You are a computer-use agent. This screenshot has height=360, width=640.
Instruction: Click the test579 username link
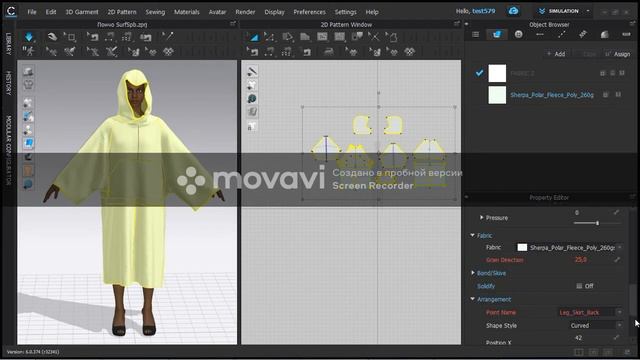click(x=483, y=11)
